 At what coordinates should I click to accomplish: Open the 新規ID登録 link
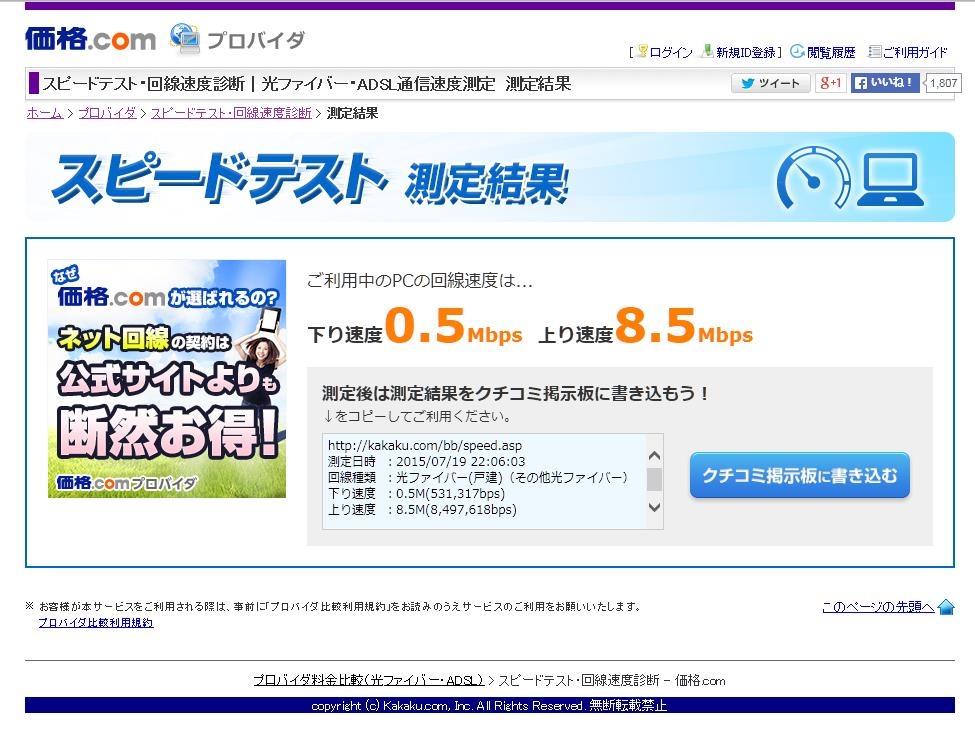pyautogui.click(x=746, y=52)
